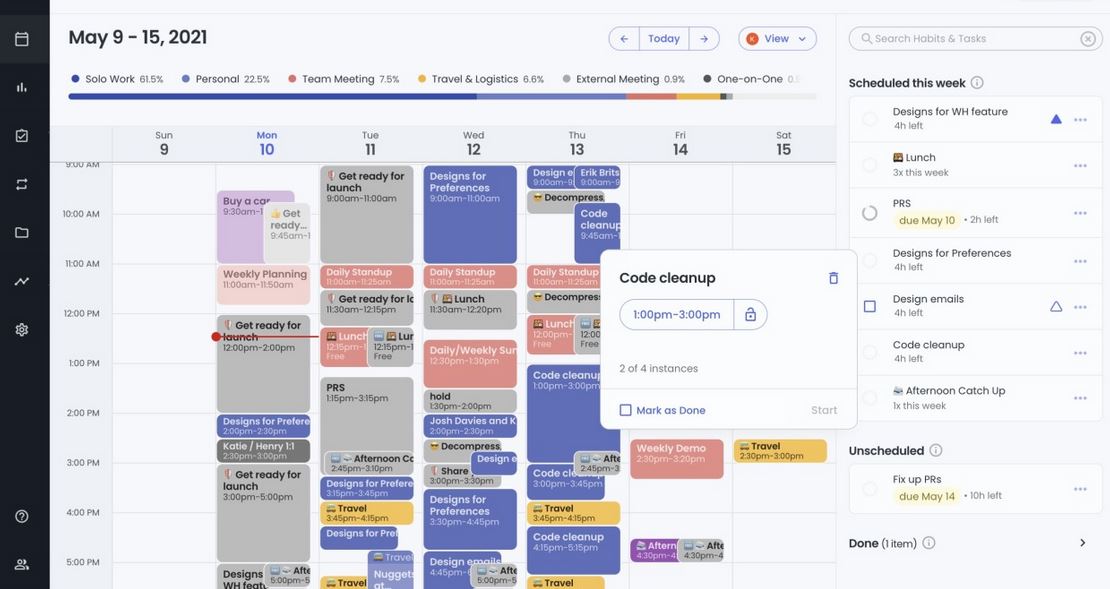Check Mark as Done checkbox

(625, 410)
